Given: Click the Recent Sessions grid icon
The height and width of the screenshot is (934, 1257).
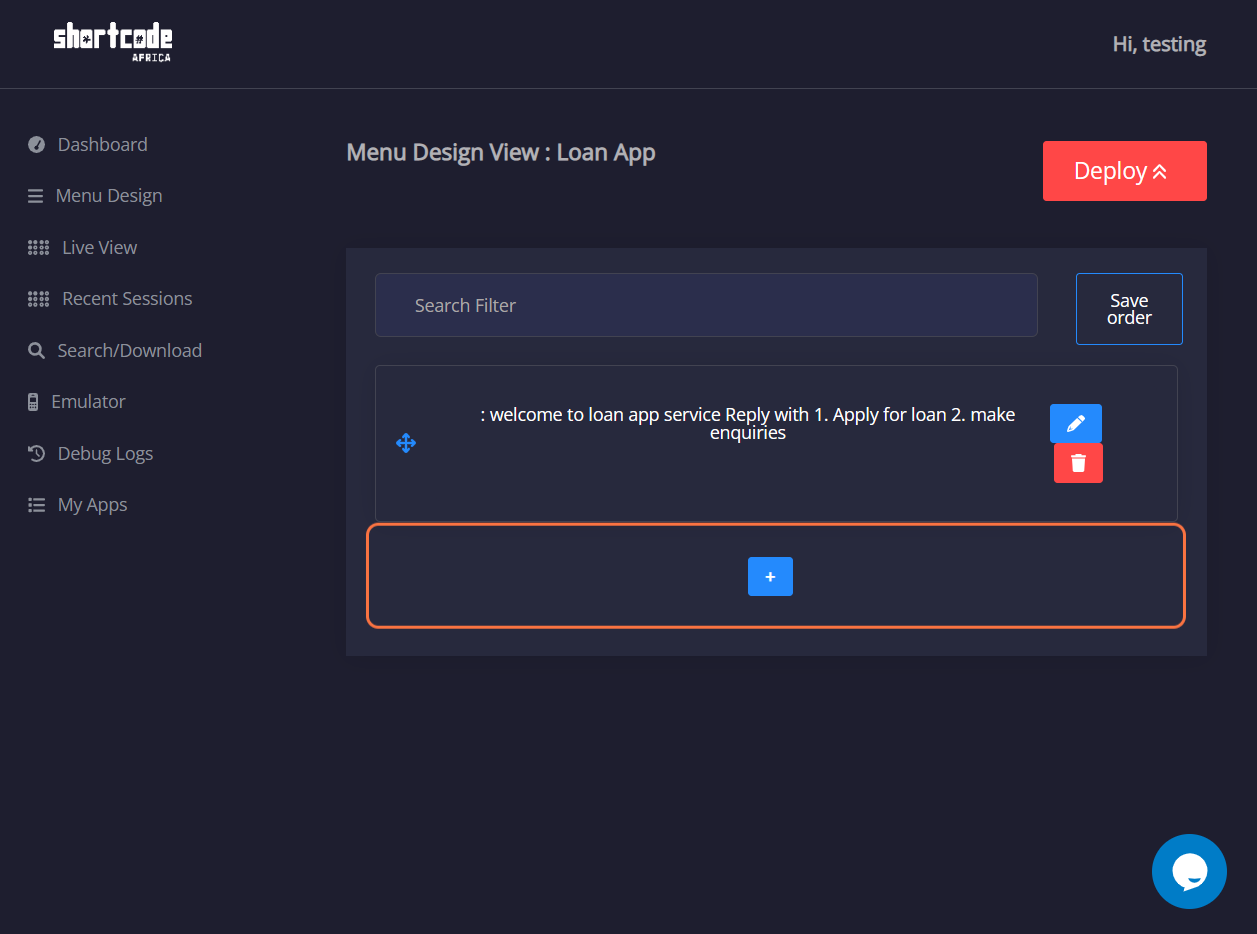Looking at the screenshot, I should pyautogui.click(x=38, y=298).
